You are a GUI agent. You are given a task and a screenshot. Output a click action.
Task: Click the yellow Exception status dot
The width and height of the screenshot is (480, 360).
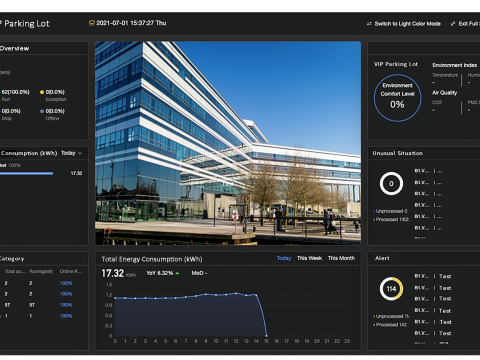[42, 92]
